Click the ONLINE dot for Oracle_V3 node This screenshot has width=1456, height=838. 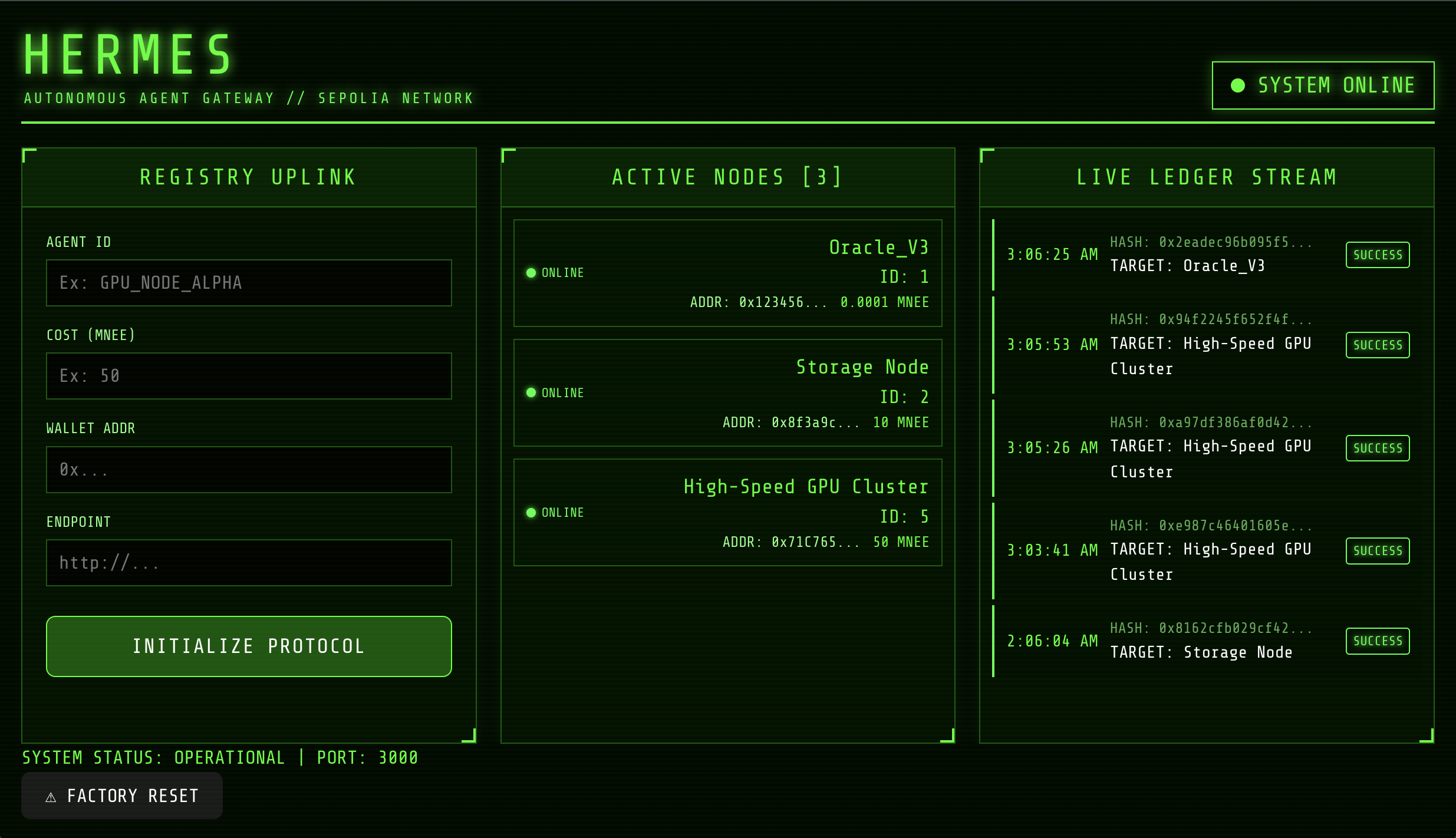coord(532,273)
